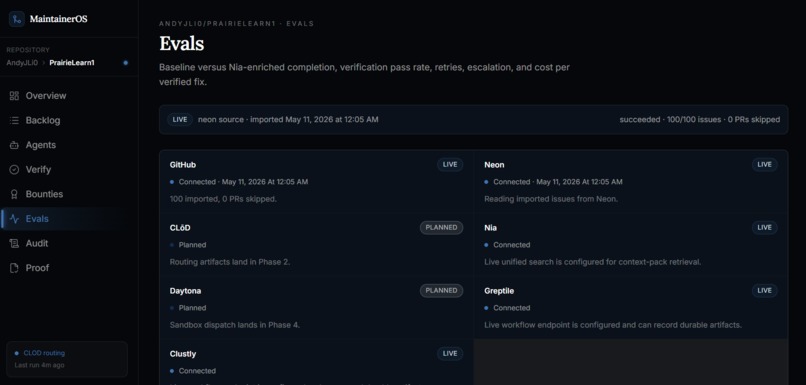Click GitHub's Connected status line
Image resolution: width=806 pixels, height=385 pixels.
pos(239,182)
